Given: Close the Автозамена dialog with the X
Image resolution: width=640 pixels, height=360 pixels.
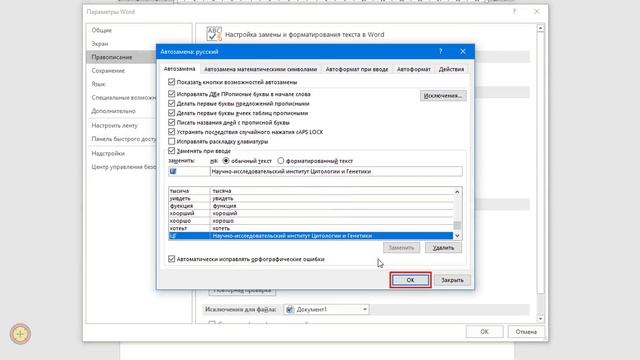Looking at the screenshot, I should pos(463,51).
